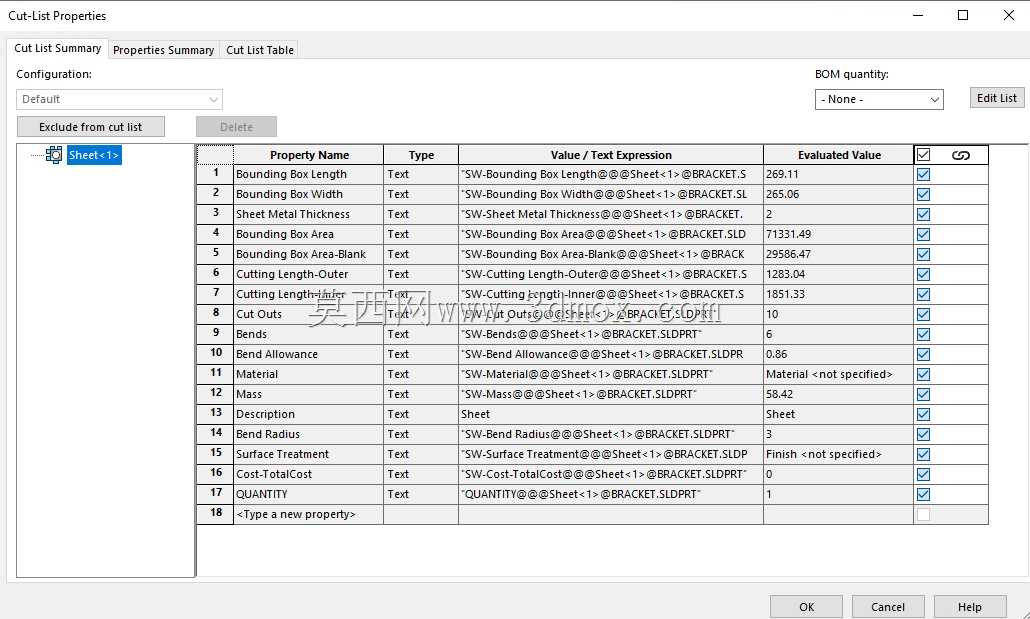Switch to the Cut List Summary tab
The width and height of the screenshot is (1030, 619).
point(57,48)
